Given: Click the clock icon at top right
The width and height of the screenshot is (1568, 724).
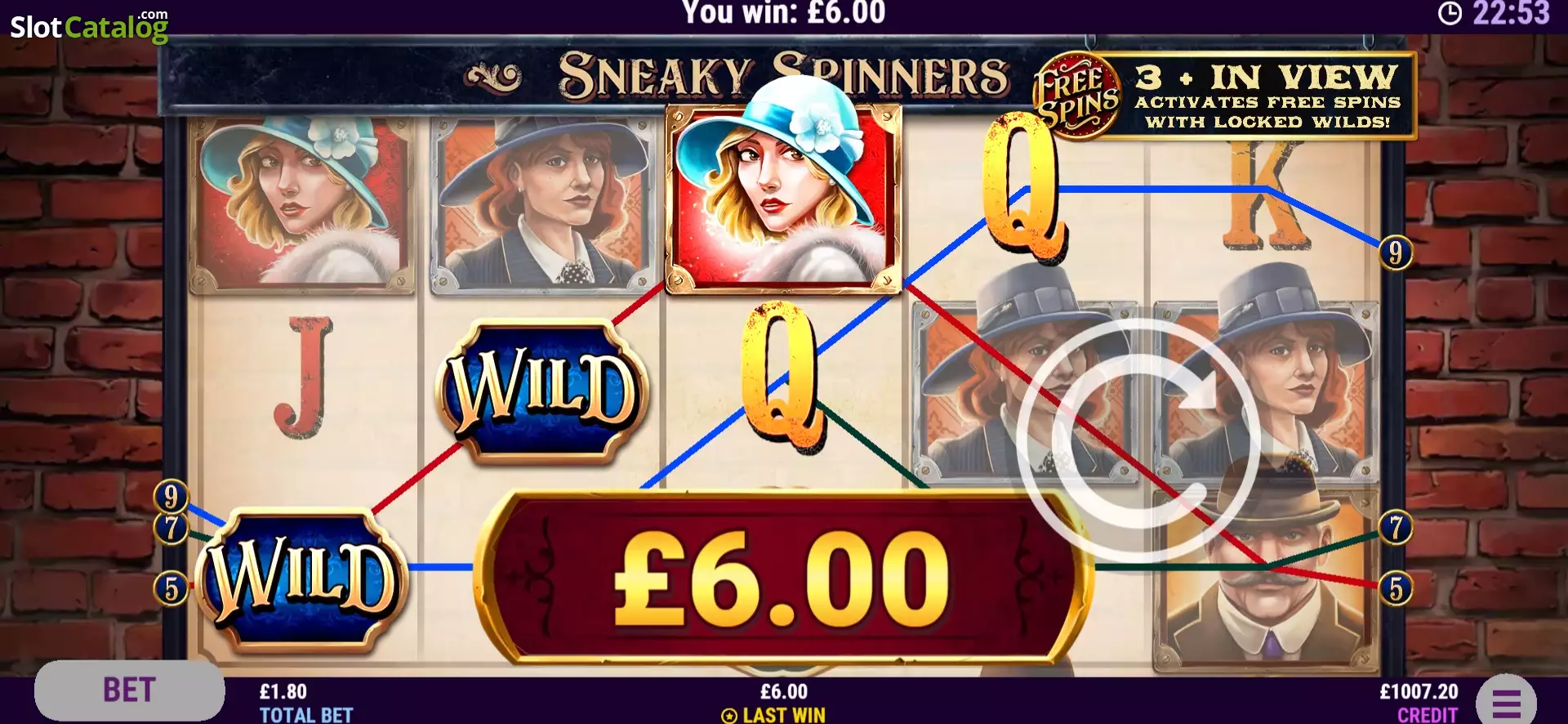Looking at the screenshot, I should point(1450,13).
